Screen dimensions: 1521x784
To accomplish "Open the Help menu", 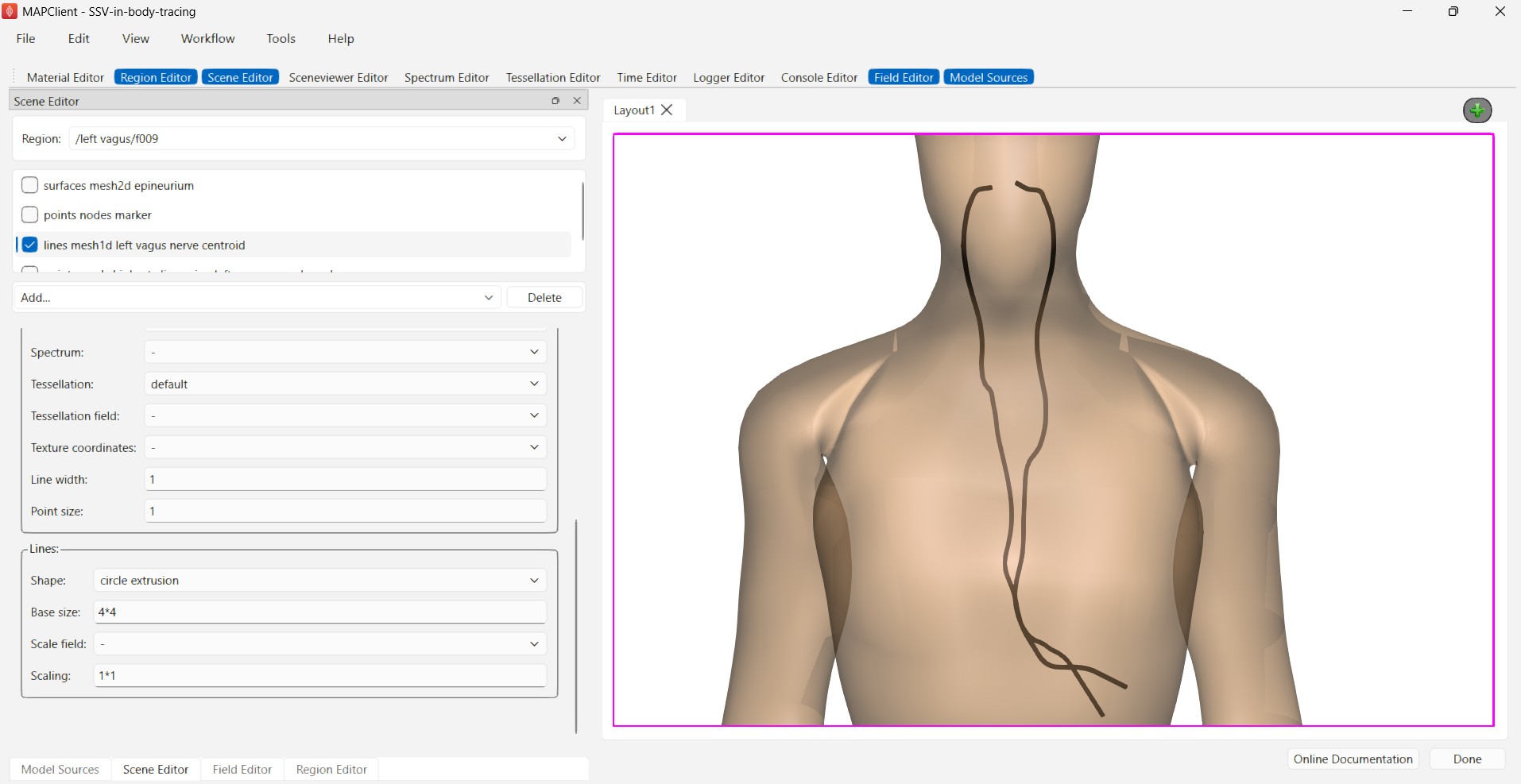I will (x=341, y=38).
